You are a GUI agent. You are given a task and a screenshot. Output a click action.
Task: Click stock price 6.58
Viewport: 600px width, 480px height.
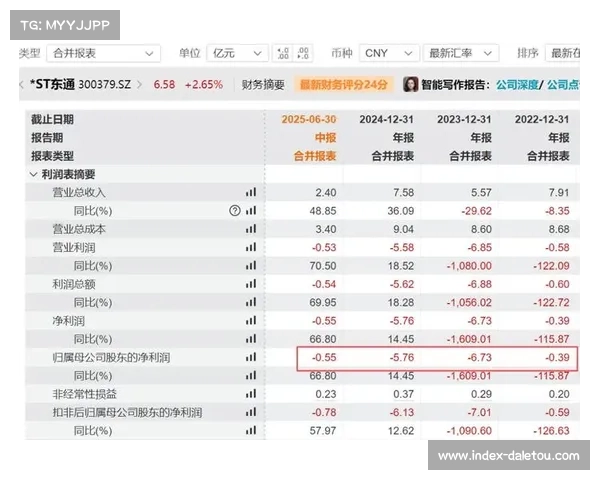pyautogui.click(x=164, y=85)
